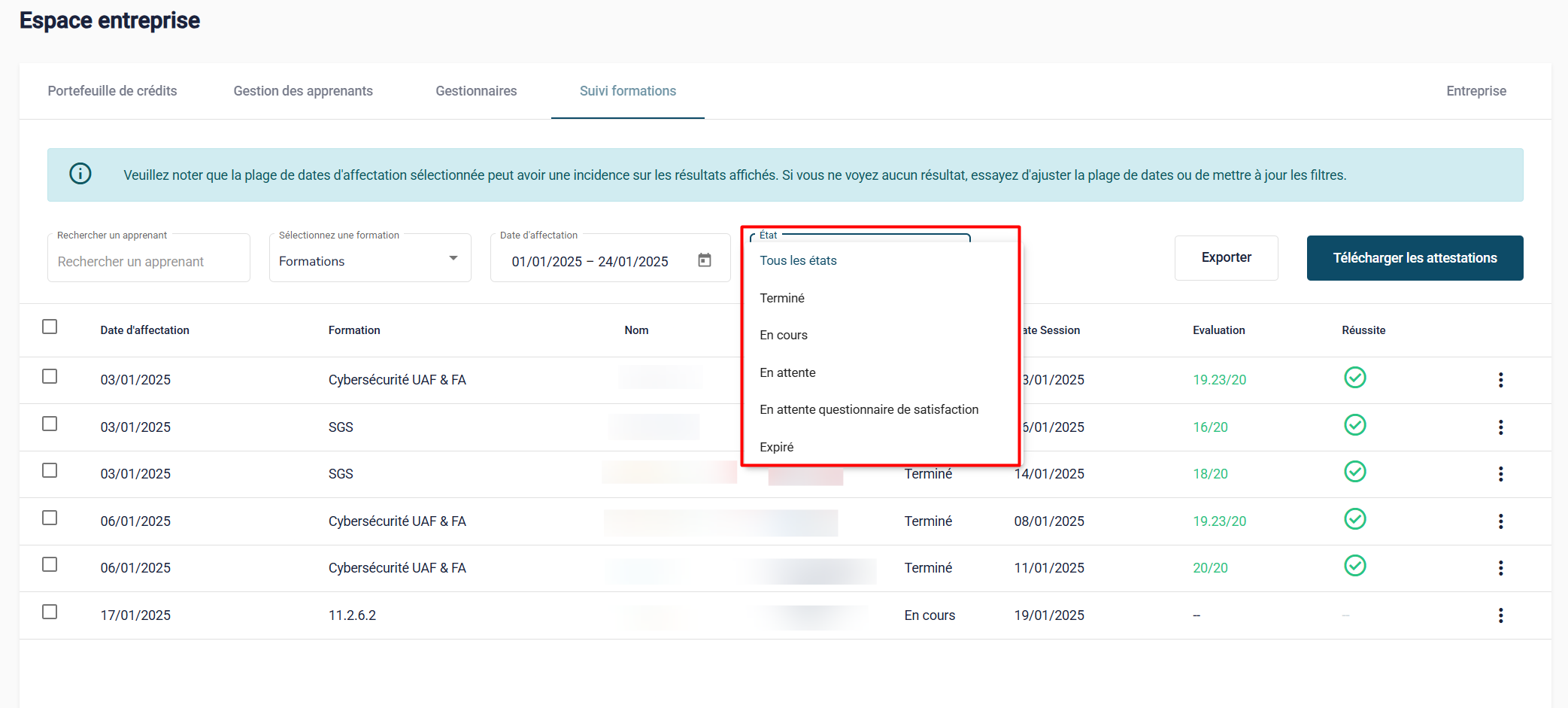Open three-dot menu for the 20/20 row

(x=1500, y=568)
